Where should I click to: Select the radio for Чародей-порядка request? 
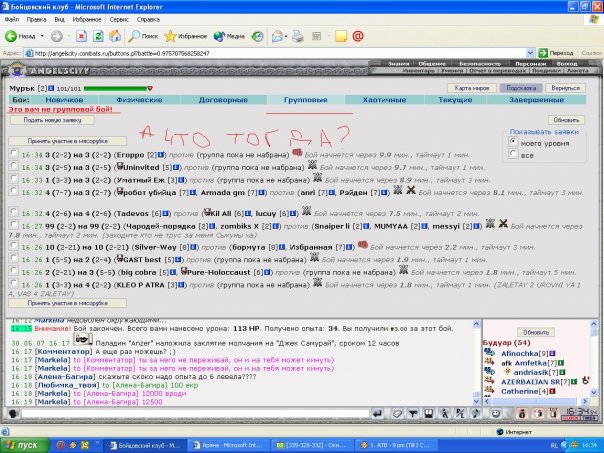coord(14,224)
